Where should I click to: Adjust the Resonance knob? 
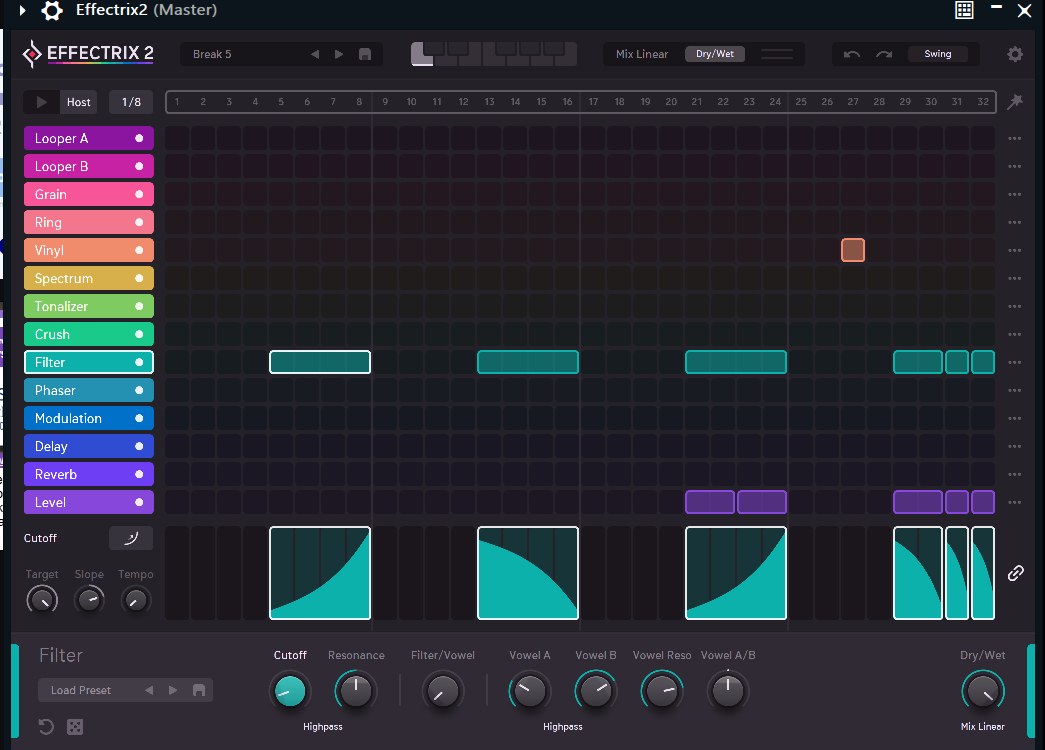click(356, 691)
